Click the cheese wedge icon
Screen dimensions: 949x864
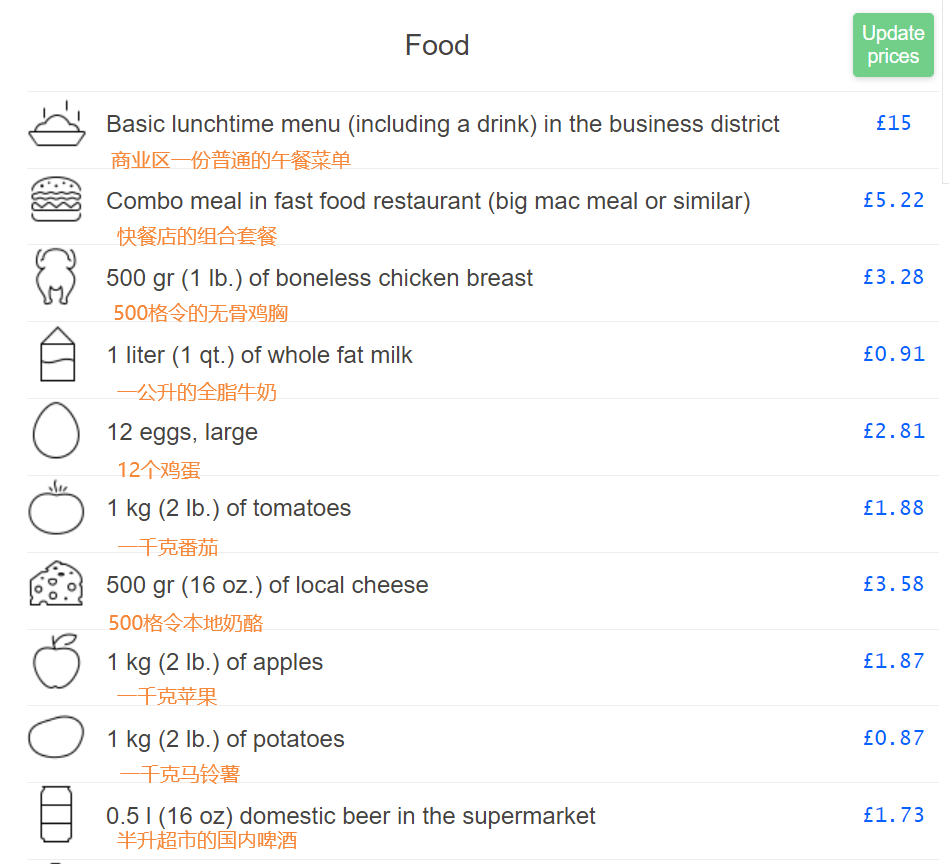coord(56,584)
